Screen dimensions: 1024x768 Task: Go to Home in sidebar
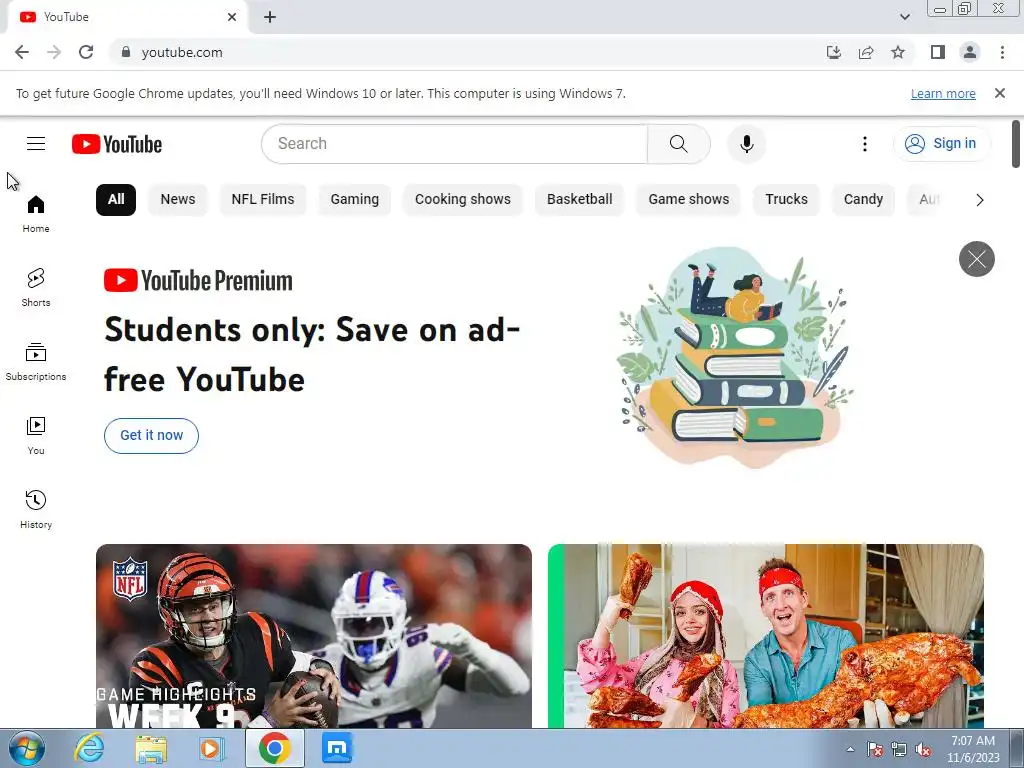36,214
